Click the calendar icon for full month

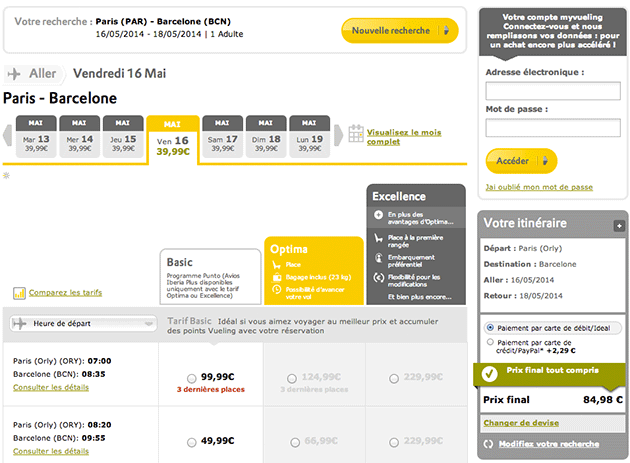click(x=356, y=133)
